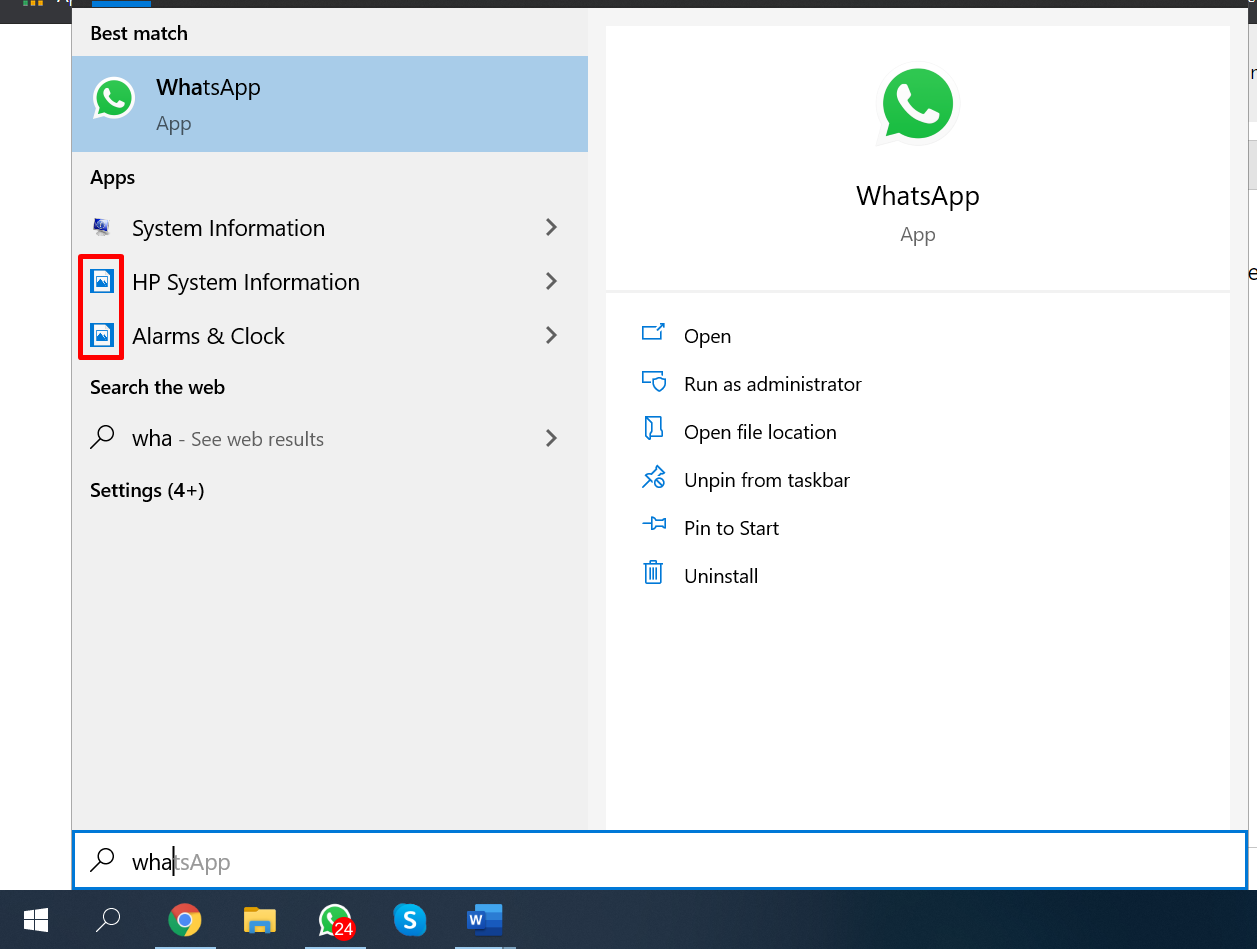Screen dimensions: 1257x949
Task: Click into the search text field
Action: [660, 861]
